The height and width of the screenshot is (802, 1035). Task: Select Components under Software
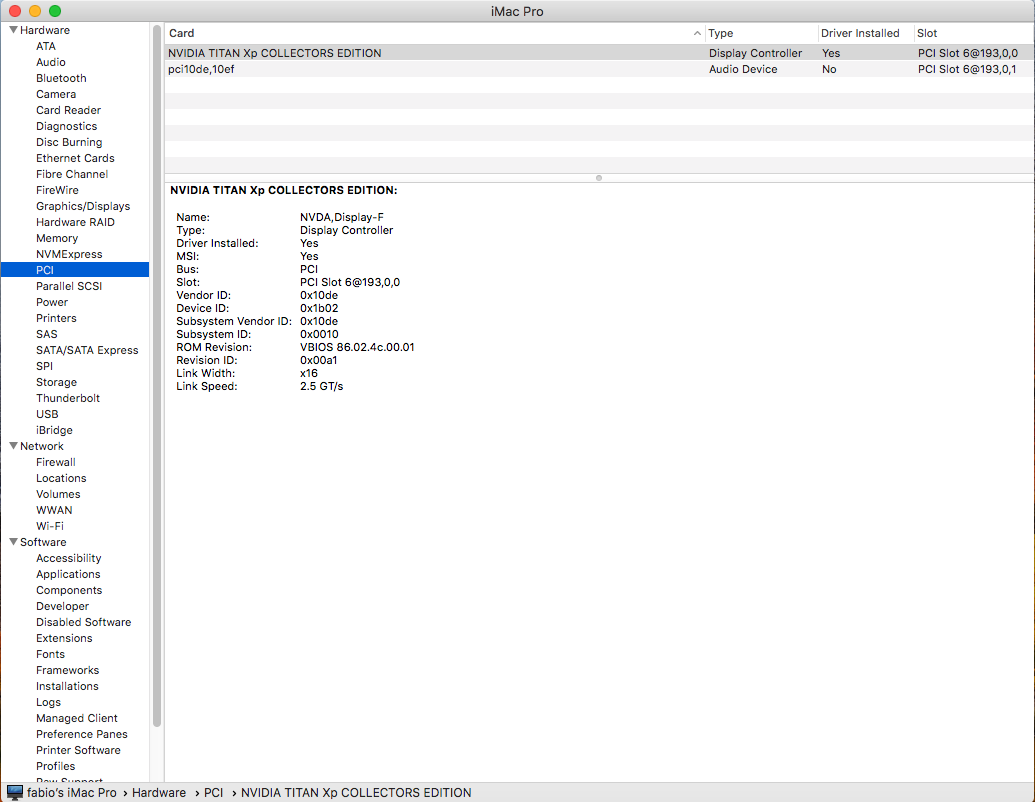(69, 590)
